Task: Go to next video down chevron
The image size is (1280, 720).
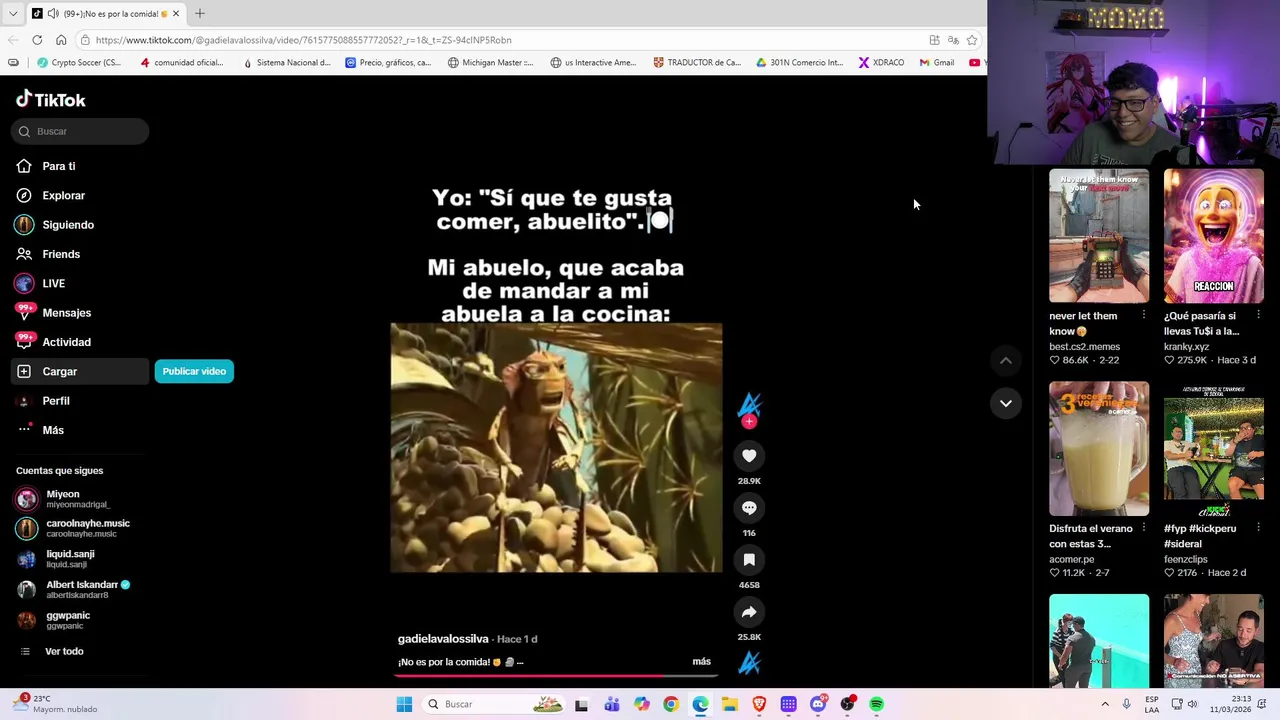Action: [x=1006, y=403]
